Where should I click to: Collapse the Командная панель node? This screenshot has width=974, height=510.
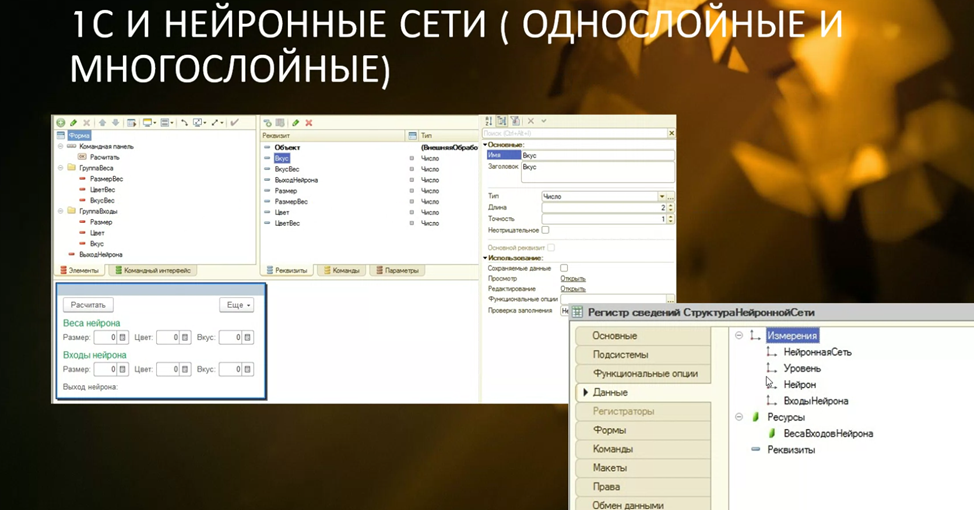[x=61, y=147]
